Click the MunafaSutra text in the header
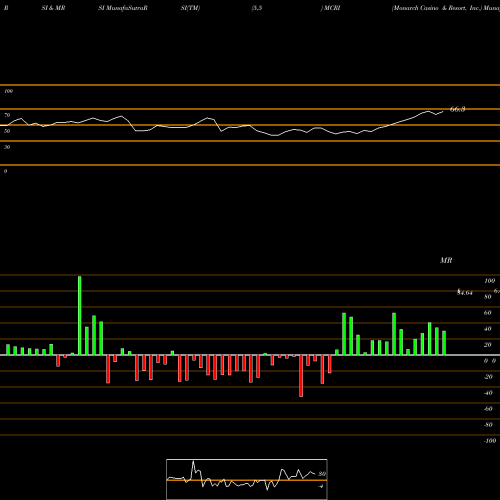The height and width of the screenshot is (500, 500). [x=126, y=8]
